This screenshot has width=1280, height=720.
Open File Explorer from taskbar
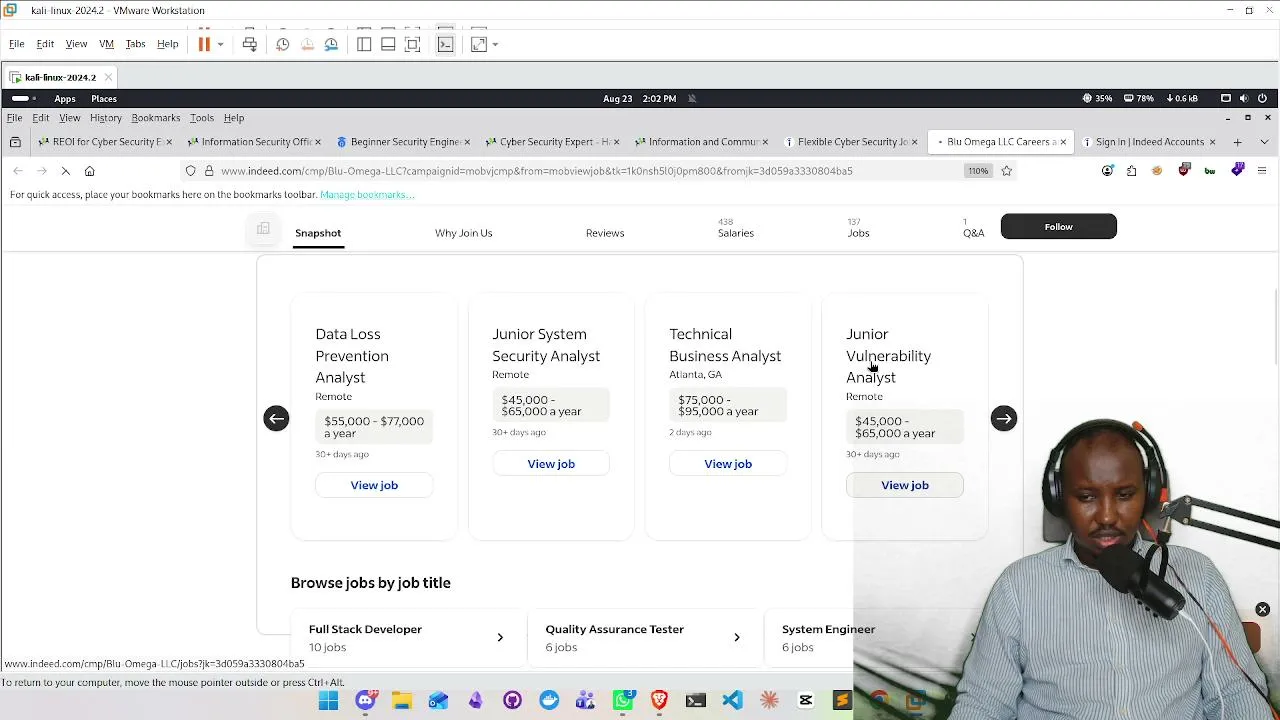pos(402,701)
